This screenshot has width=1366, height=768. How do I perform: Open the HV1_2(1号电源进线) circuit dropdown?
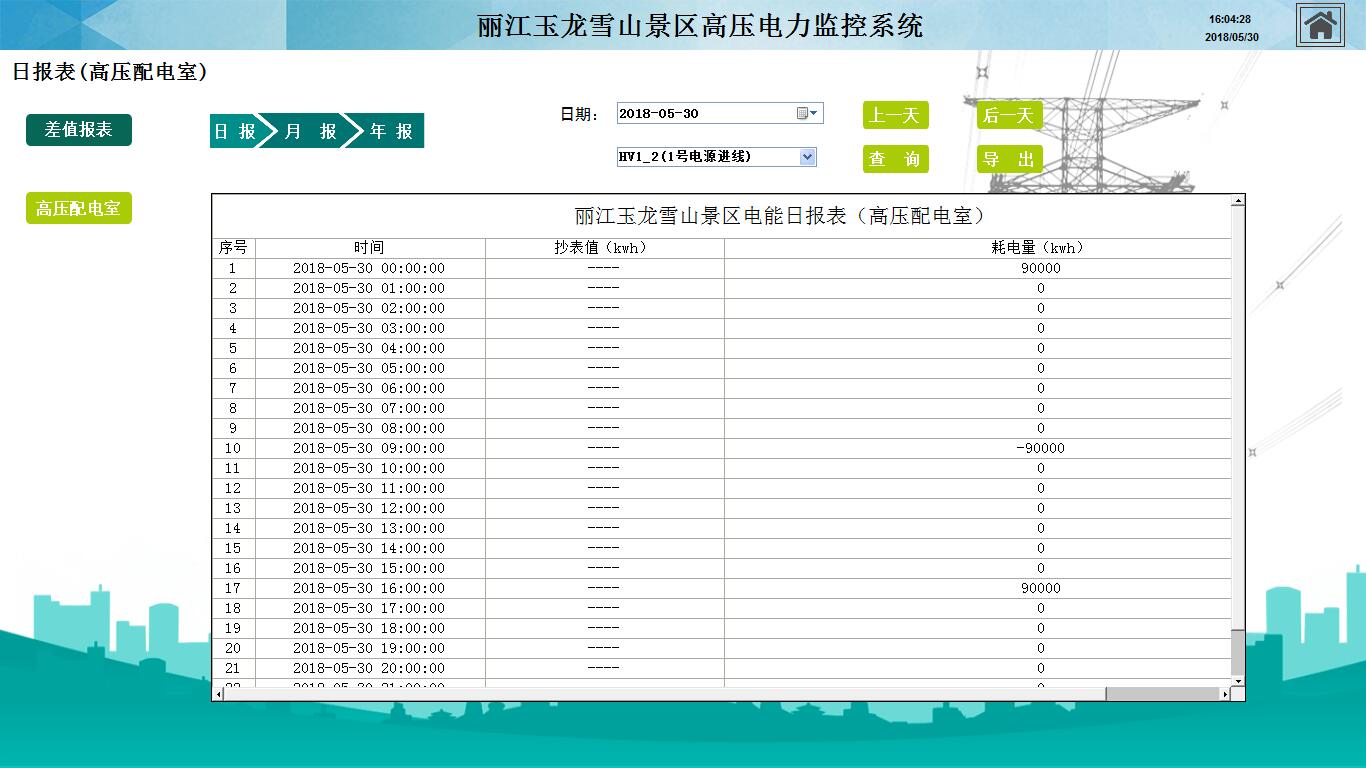(716, 157)
